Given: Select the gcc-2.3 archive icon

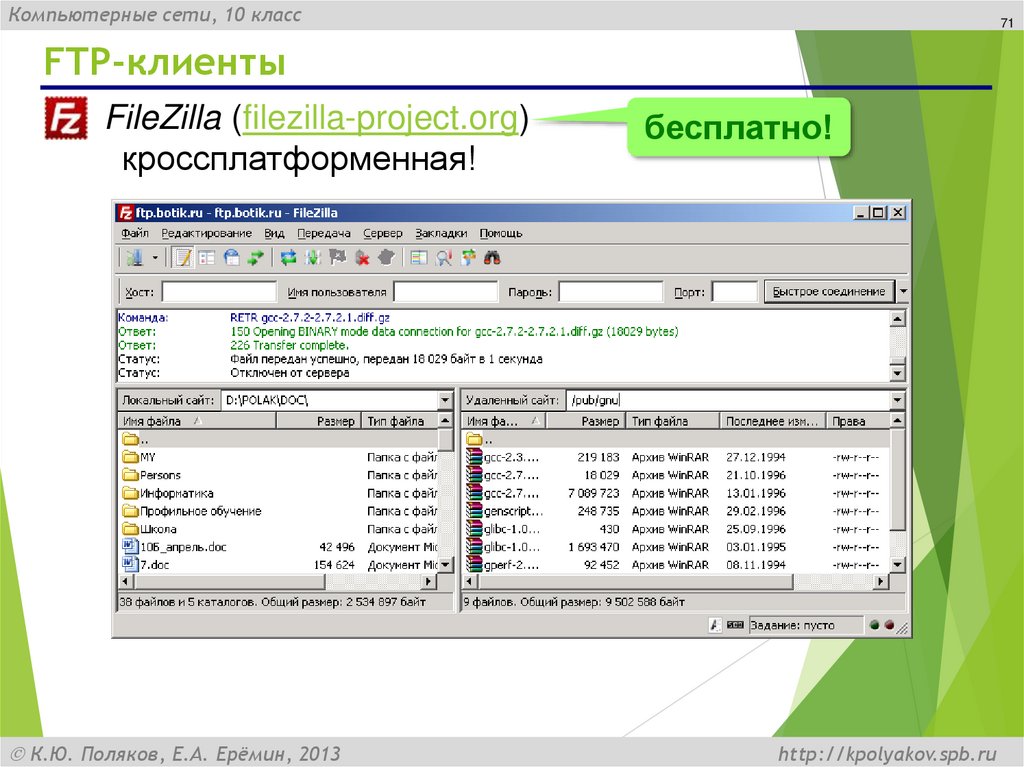Looking at the screenshot, I should 474,457.
